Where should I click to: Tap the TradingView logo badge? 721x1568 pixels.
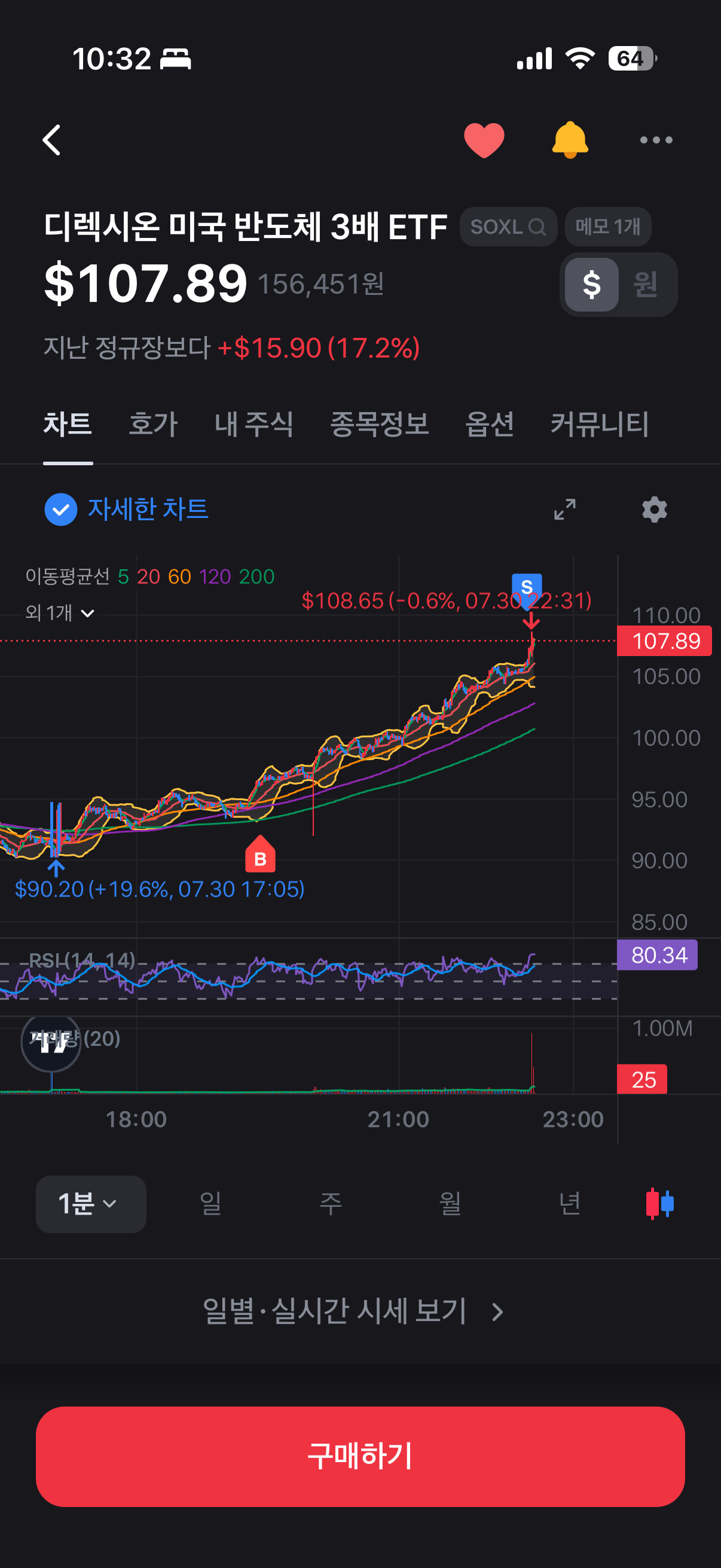point(51,1044)
